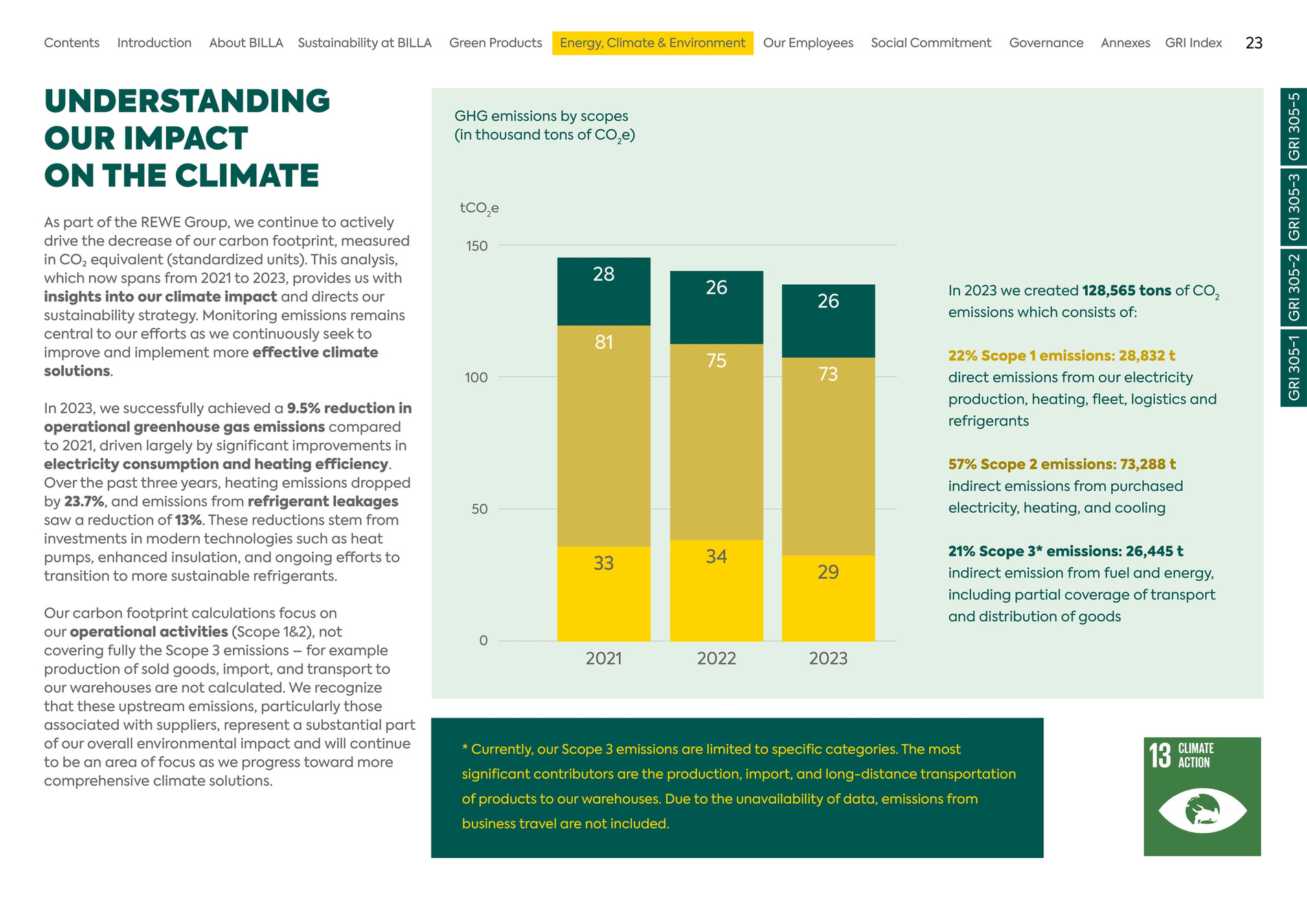Click the 2022 gold segment labeled 75
Image resolution: width=1307 pixels, height=924 pixels.
click(716, 442)
